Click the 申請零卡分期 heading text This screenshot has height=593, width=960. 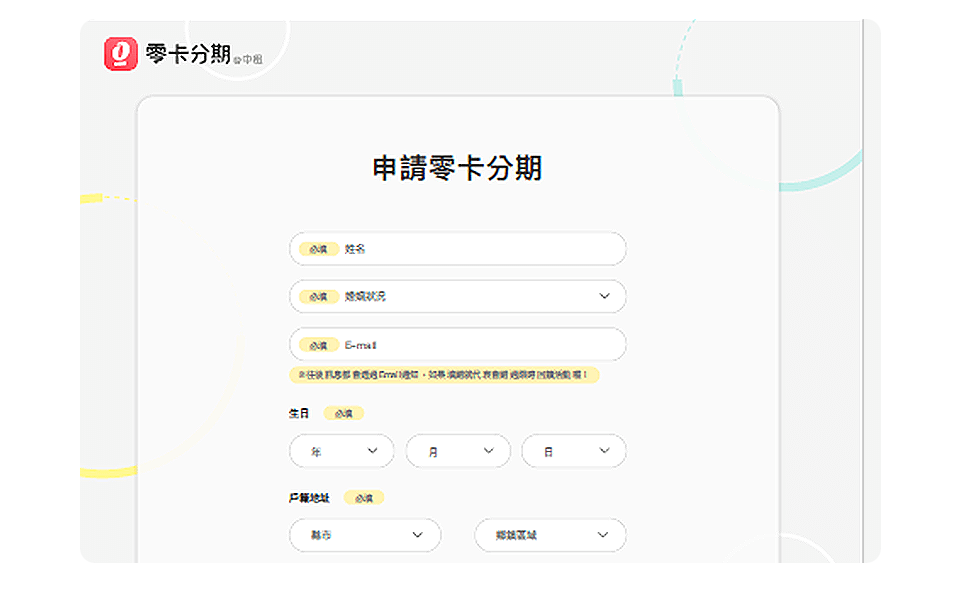point(457,168)
